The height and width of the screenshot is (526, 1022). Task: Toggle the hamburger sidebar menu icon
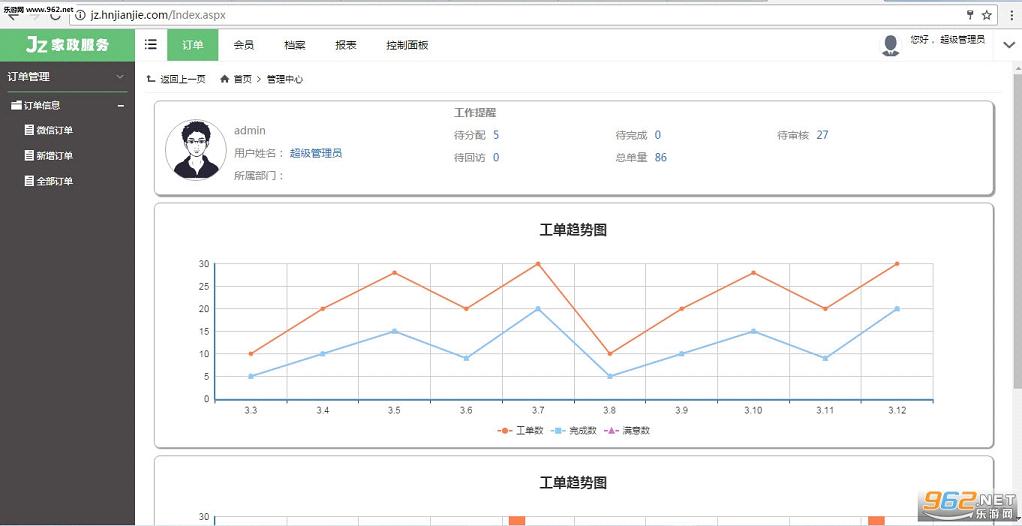pos(151,44)
